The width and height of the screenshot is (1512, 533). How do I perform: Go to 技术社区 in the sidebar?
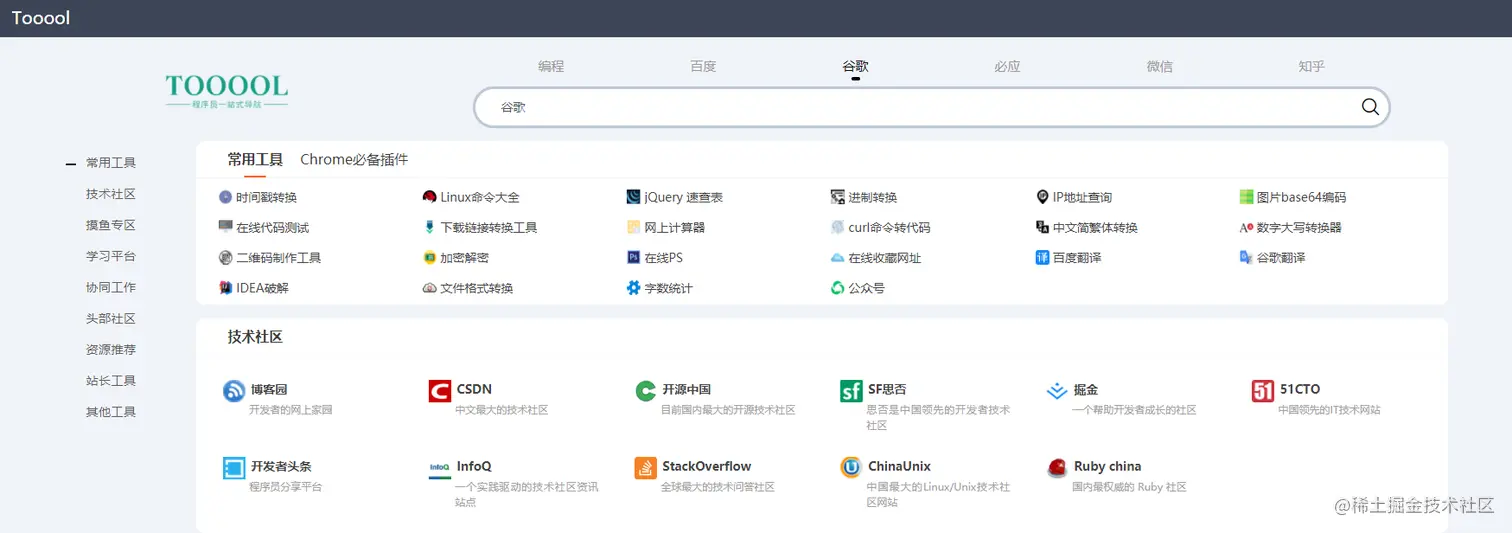(x=111, y=194)
